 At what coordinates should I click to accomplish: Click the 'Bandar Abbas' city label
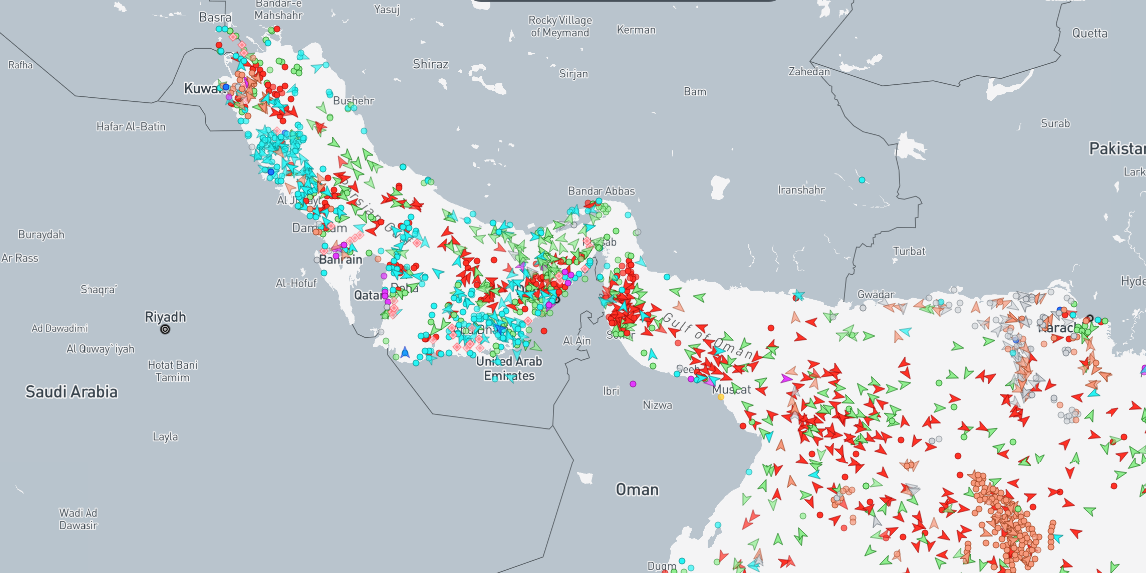click(602, 191)
